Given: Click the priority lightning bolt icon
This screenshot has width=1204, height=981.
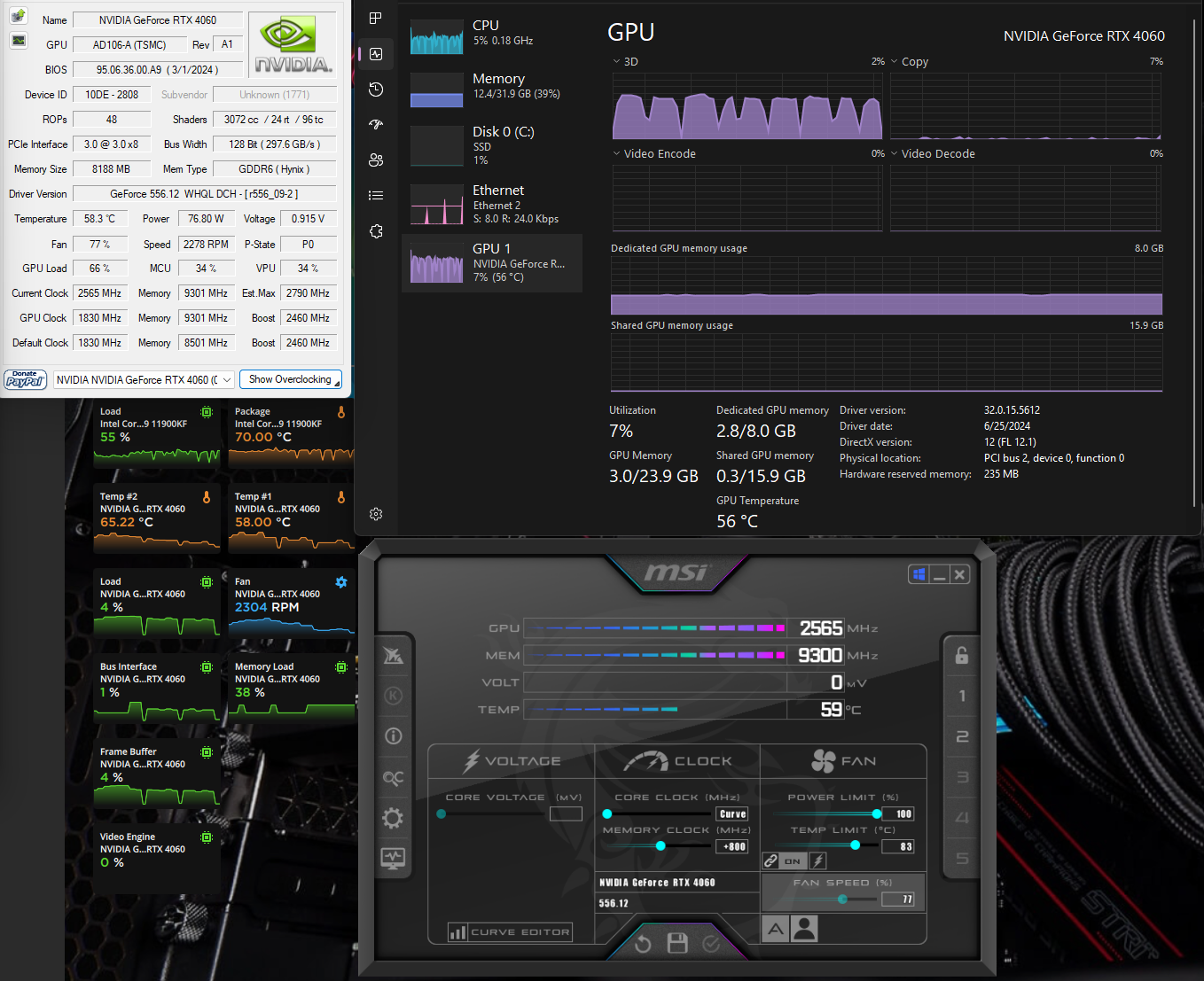Looking at the screenshot, I should (817, 860).
